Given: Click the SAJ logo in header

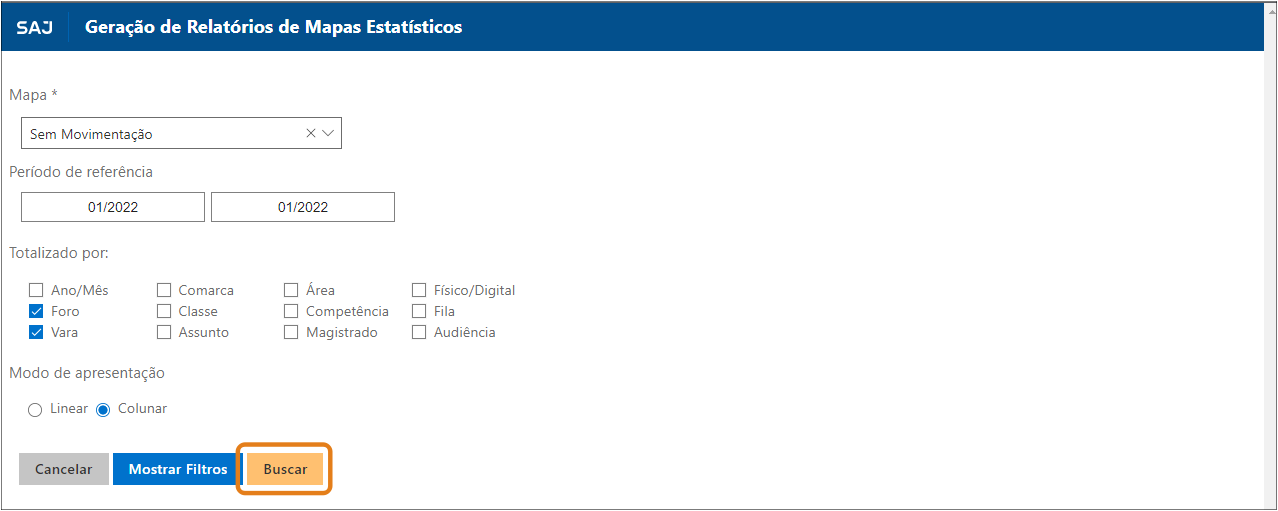Looking at the screenshot, I should 35,27.
